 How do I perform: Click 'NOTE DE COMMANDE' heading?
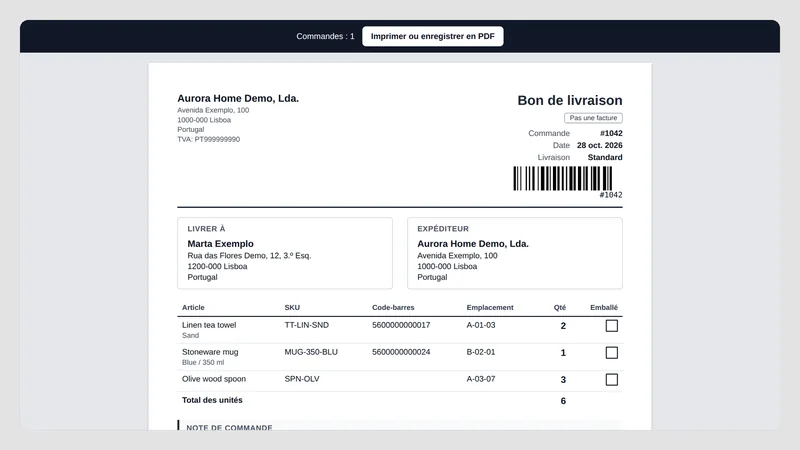229,427
